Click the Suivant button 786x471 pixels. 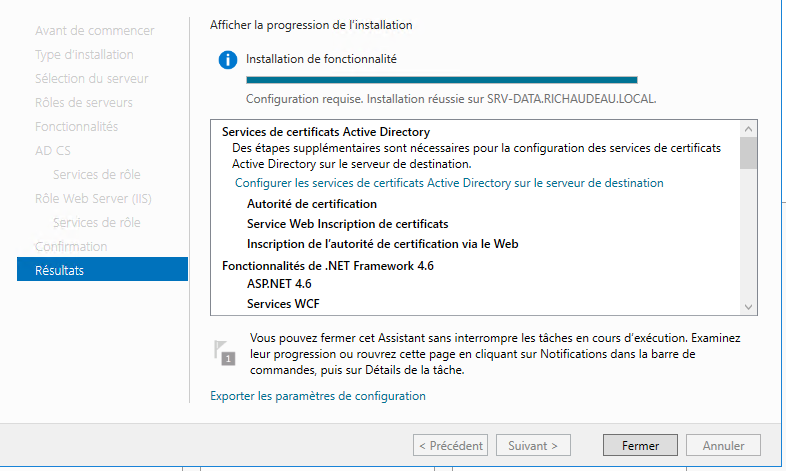click(533, 445)
